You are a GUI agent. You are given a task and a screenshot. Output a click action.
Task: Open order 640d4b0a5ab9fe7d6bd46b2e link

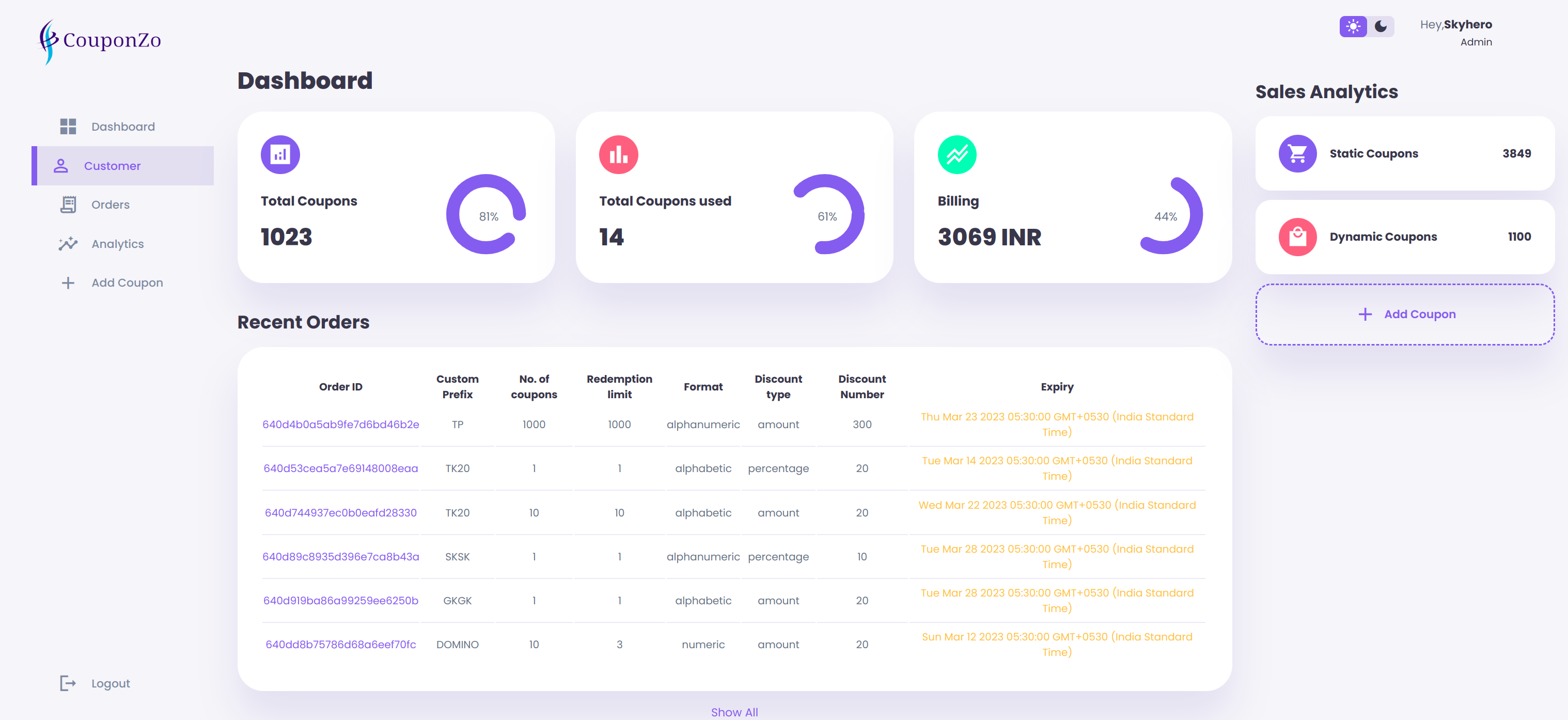point(341,424)
